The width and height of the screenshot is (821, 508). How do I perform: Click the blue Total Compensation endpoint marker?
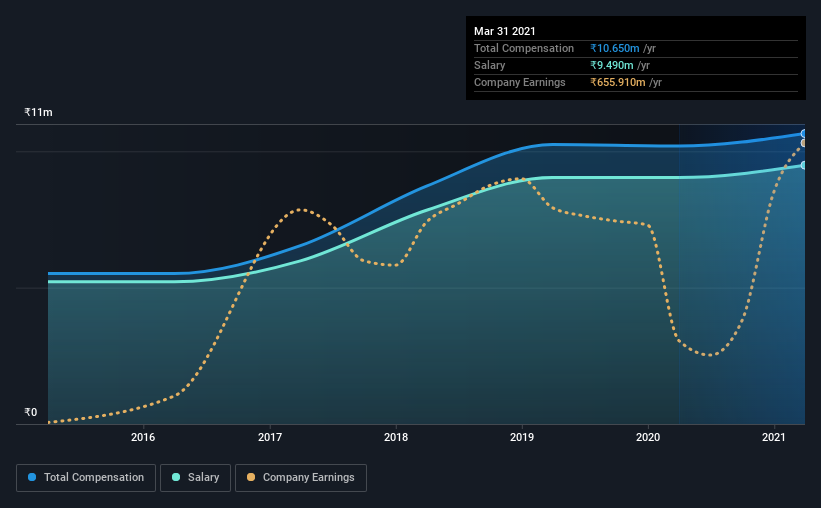tap(804, 134)
